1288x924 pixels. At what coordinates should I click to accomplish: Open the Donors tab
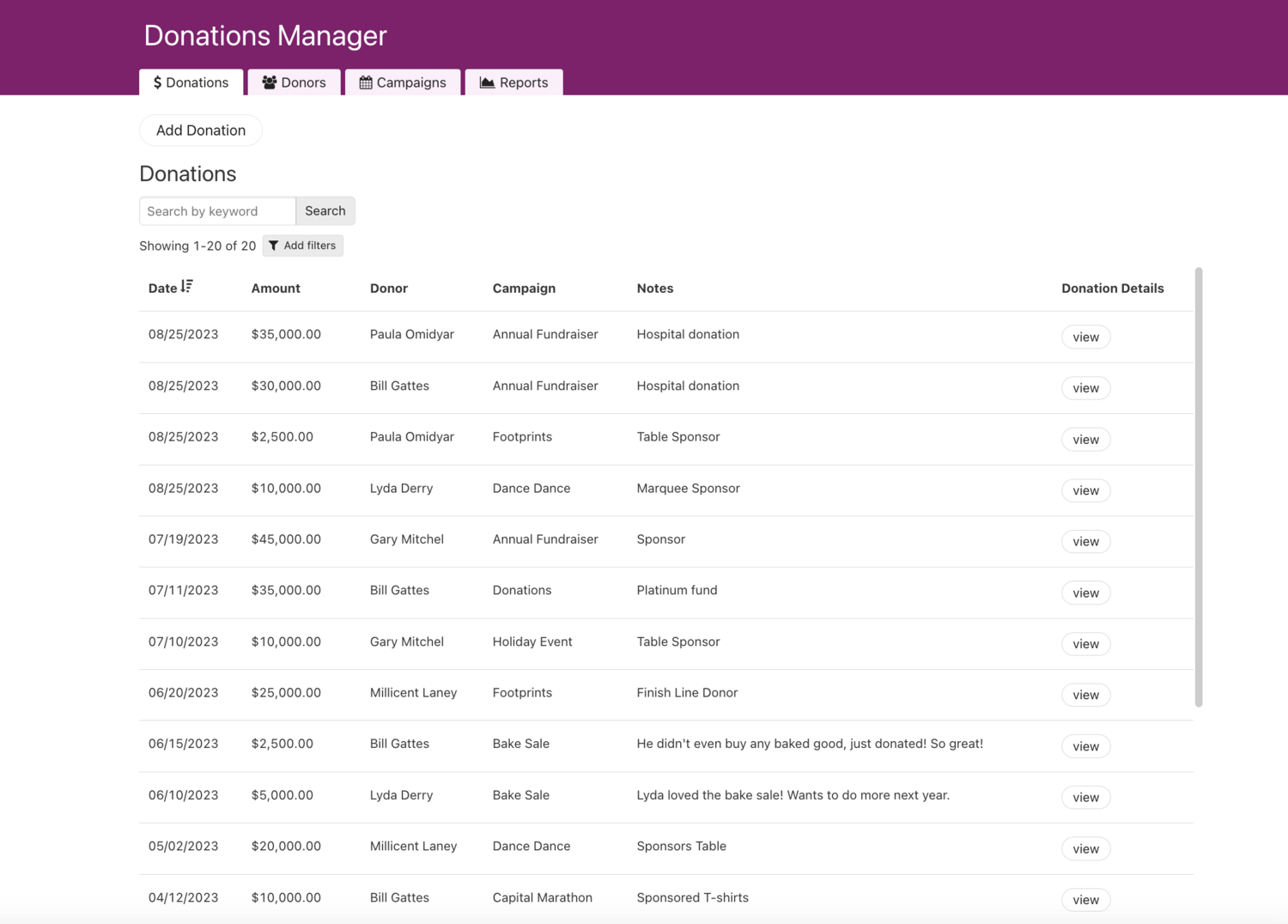point(294,82)
